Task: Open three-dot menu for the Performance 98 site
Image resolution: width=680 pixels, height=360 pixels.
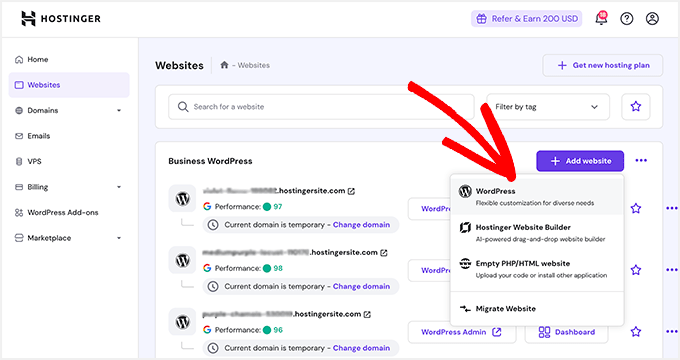Action: coord(672,270)
